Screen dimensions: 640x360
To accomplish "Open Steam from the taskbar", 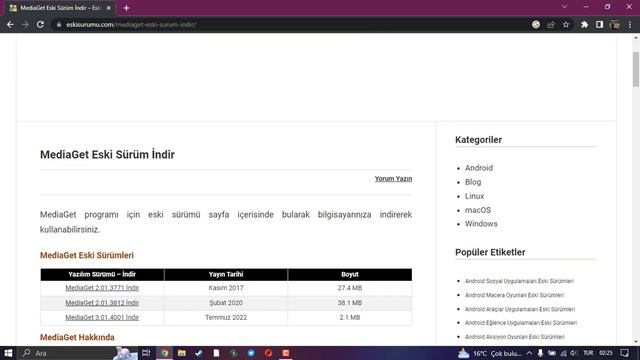I will click(199, 353).
